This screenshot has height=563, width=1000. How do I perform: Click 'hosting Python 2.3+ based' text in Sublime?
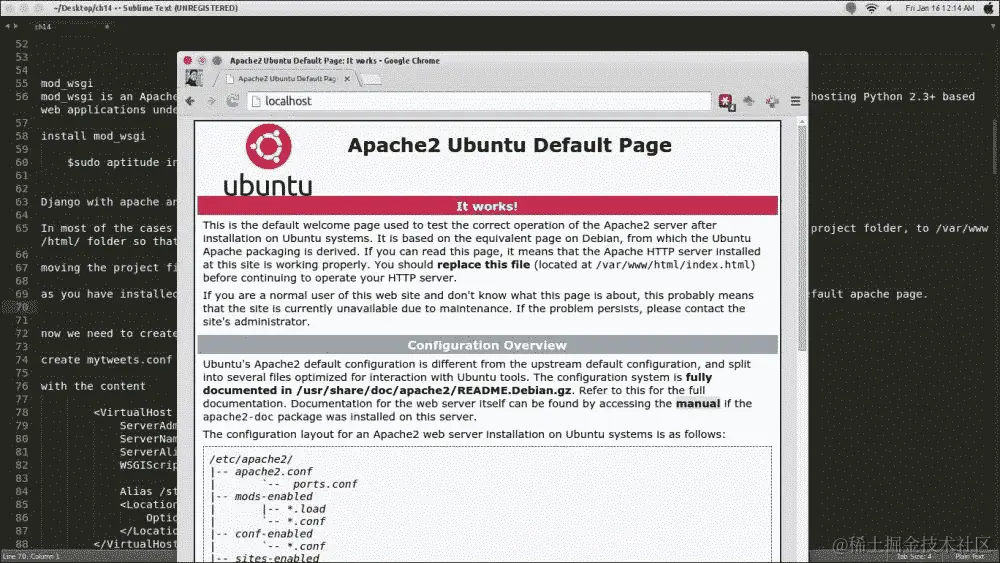(x=893, y=97)
